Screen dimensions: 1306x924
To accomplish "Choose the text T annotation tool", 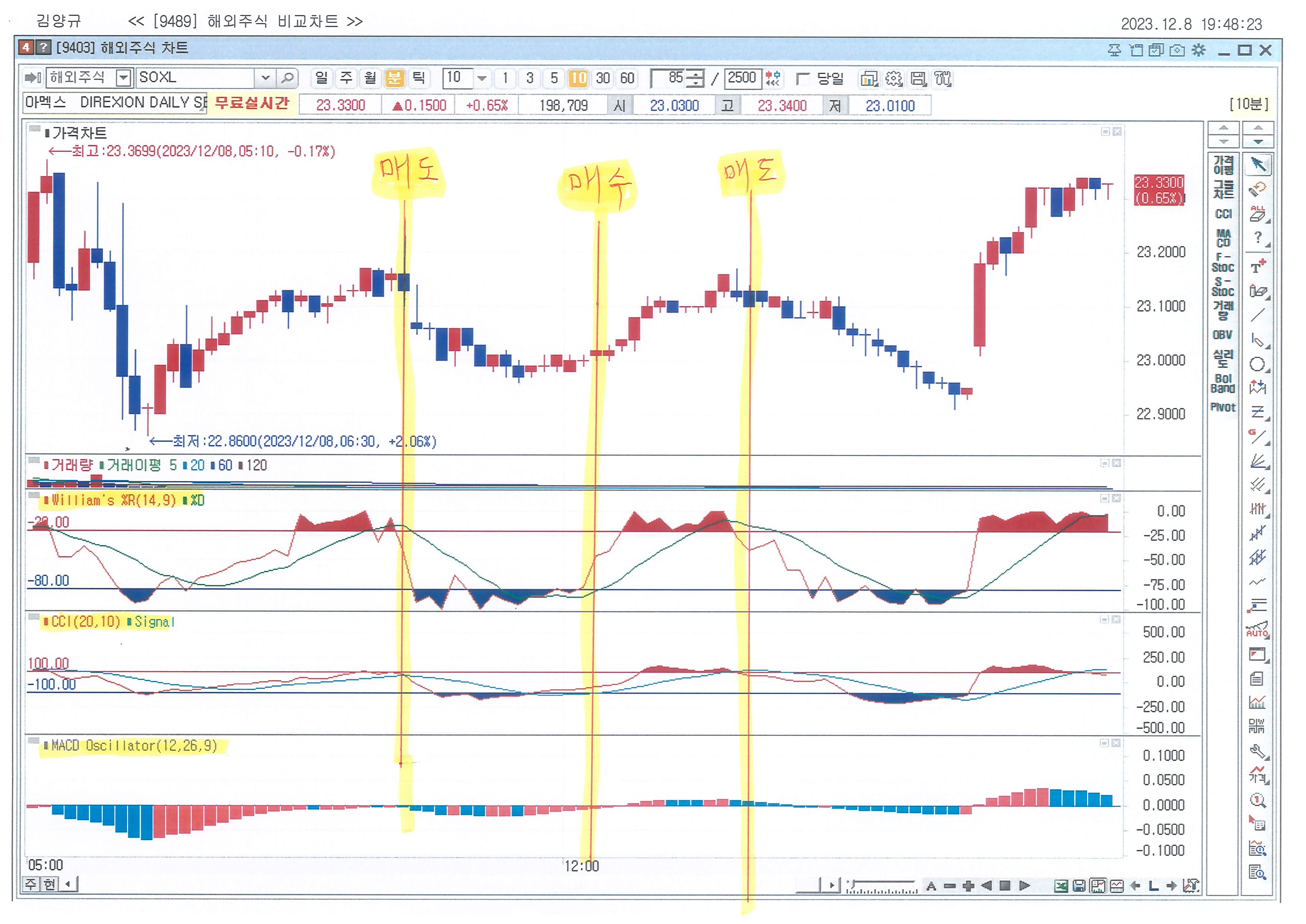I will (1258, 266).
